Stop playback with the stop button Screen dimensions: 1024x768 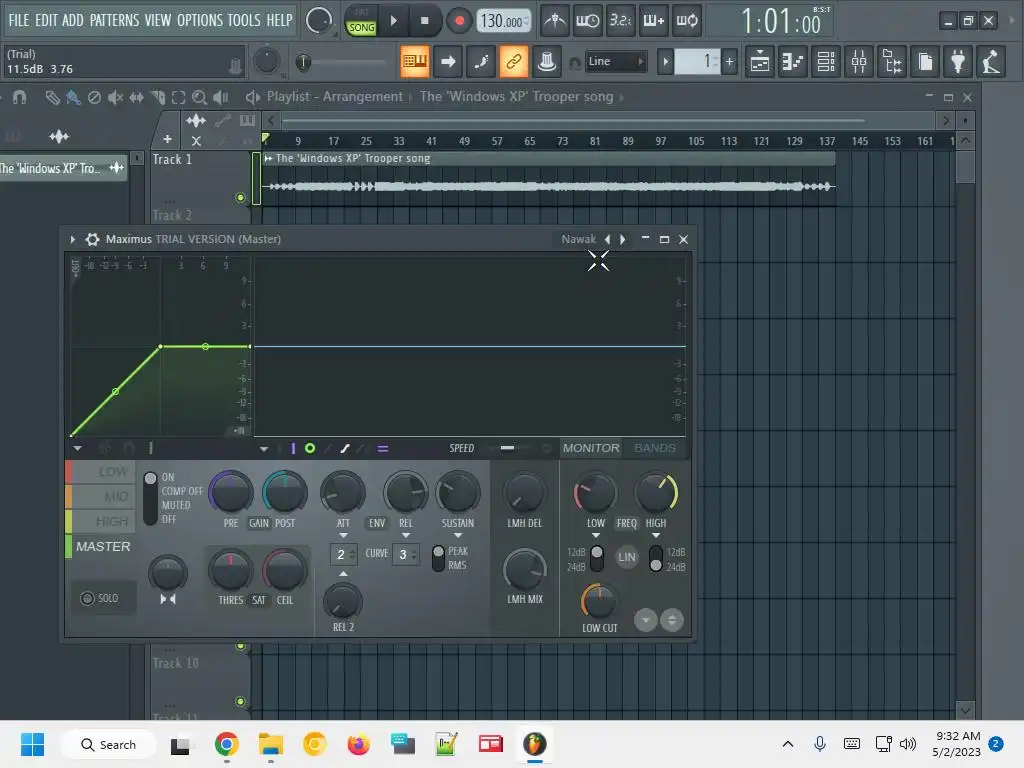pyautogui.click(x=424, y=21)
